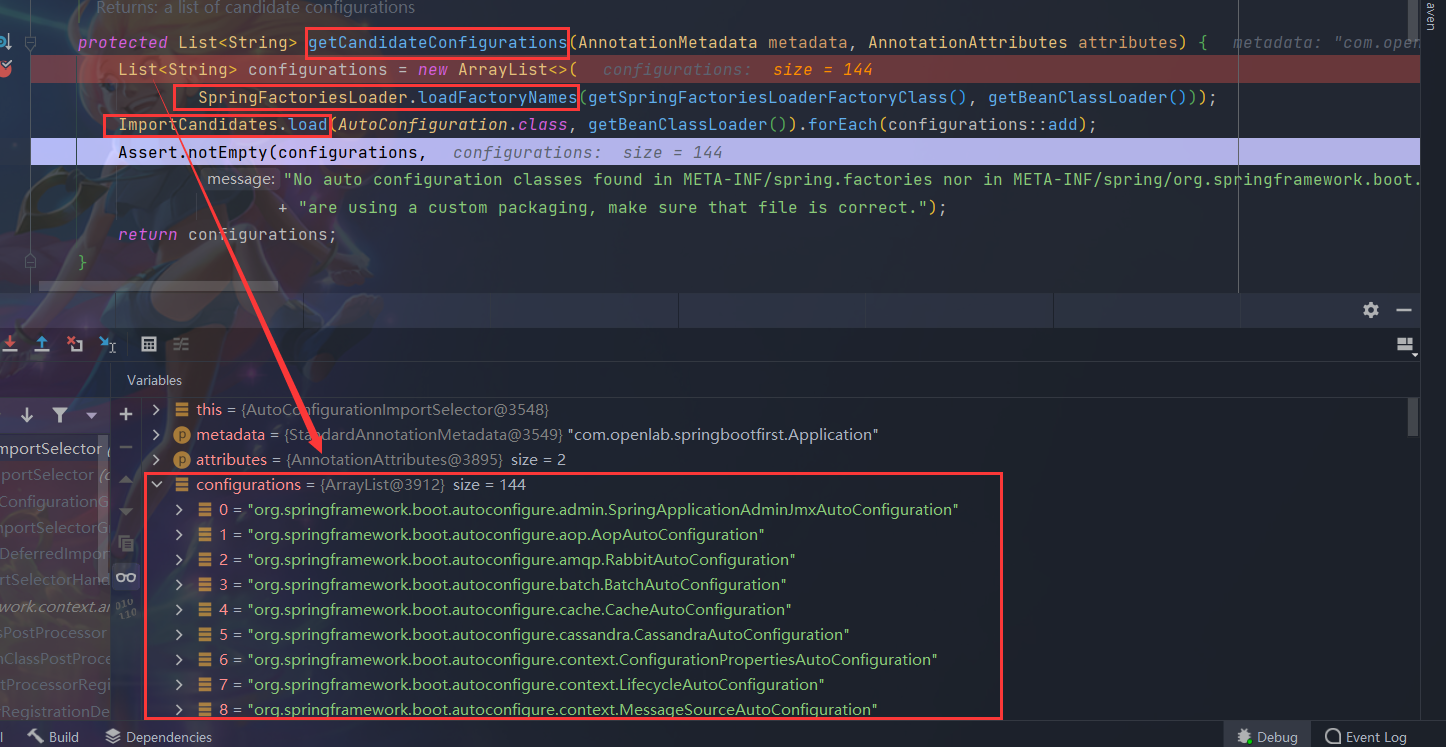Screen dimensions: 1446x747
Task: Click the 'return configurations;' statement
Action: point(227,235)
